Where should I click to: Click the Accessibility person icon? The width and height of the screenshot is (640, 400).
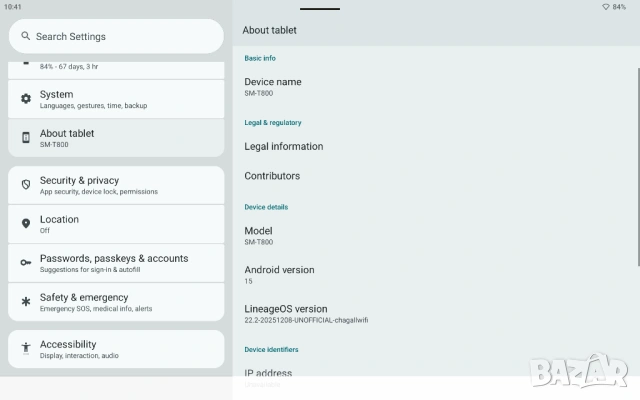(x=26, y=348)
